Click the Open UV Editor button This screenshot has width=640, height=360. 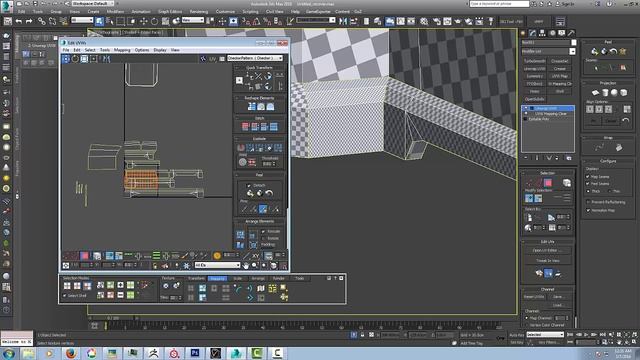[547, 250]
